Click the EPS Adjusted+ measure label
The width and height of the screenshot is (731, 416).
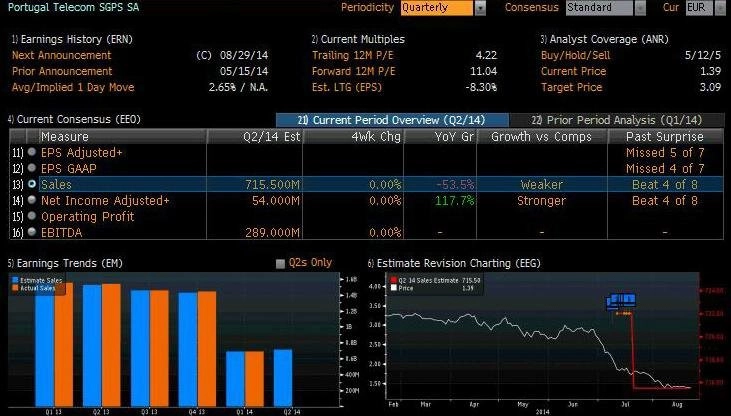[81, 153]
